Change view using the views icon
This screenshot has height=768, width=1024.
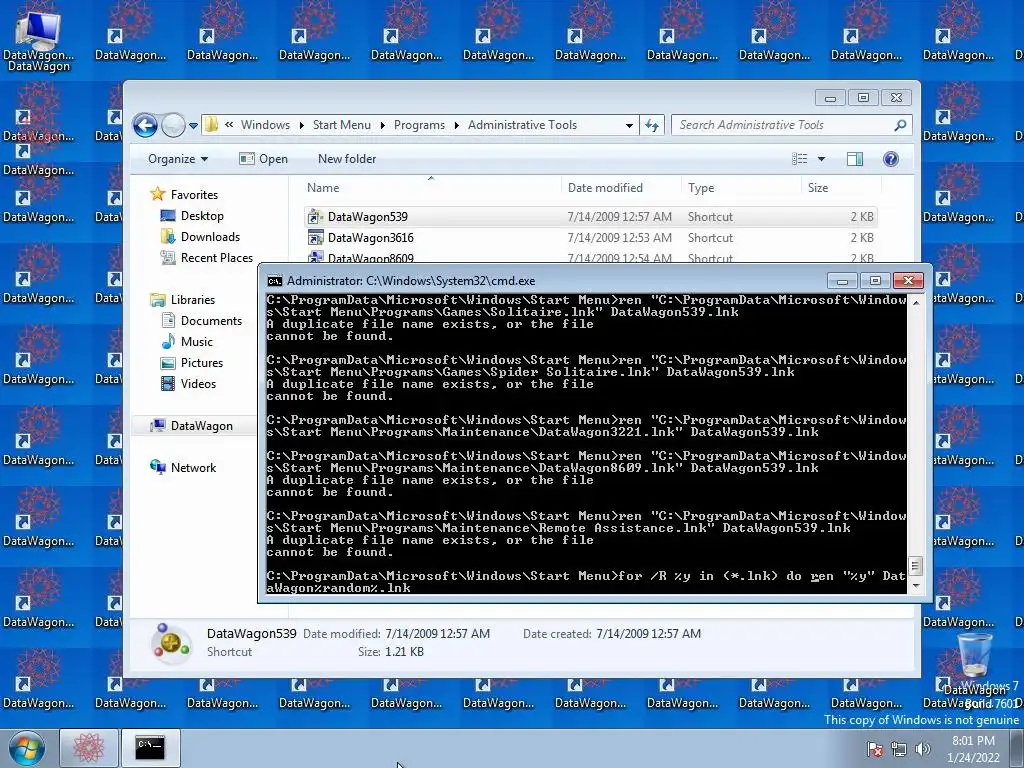tap(800, 159)
